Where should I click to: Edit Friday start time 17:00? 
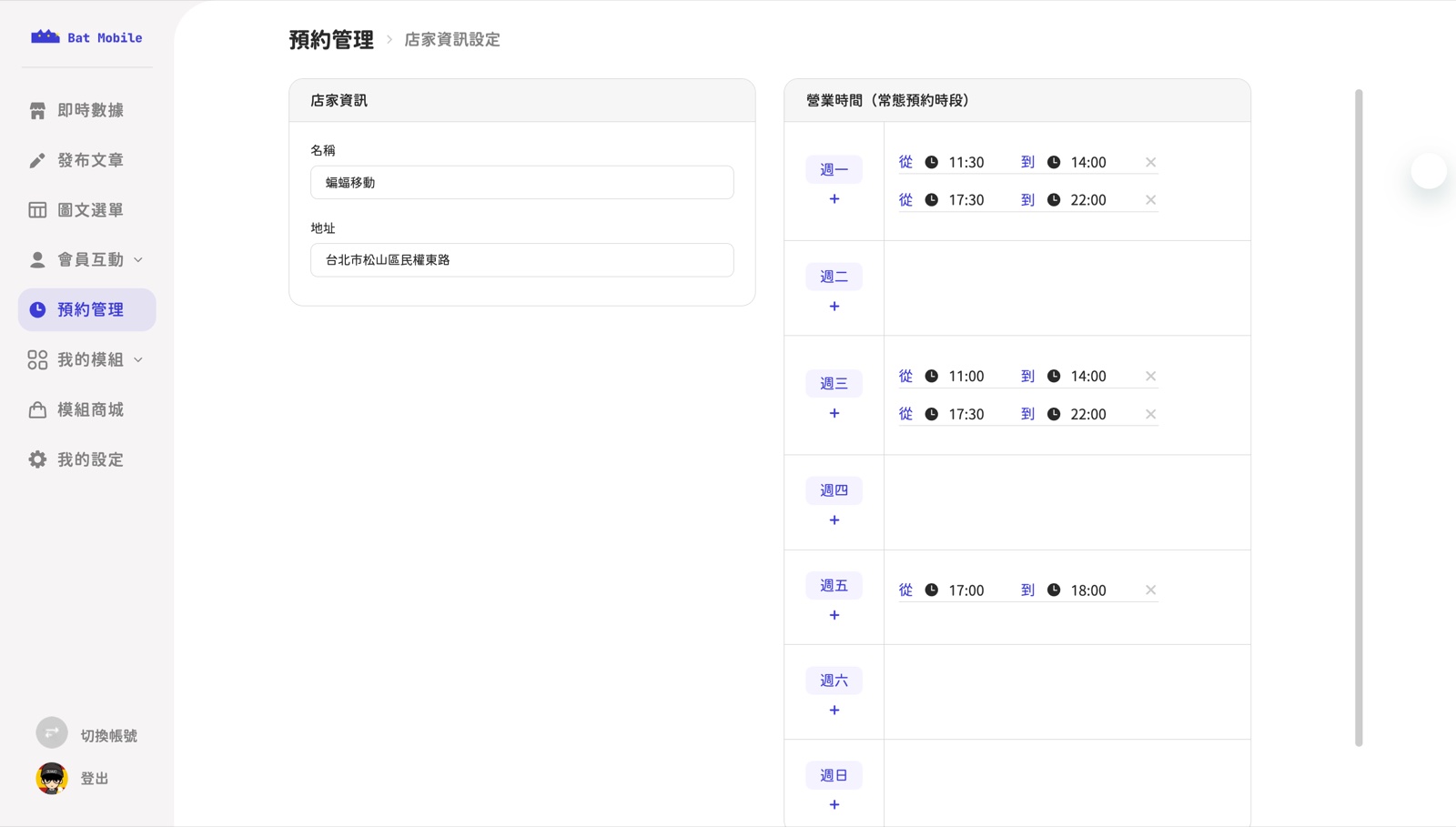966,590
